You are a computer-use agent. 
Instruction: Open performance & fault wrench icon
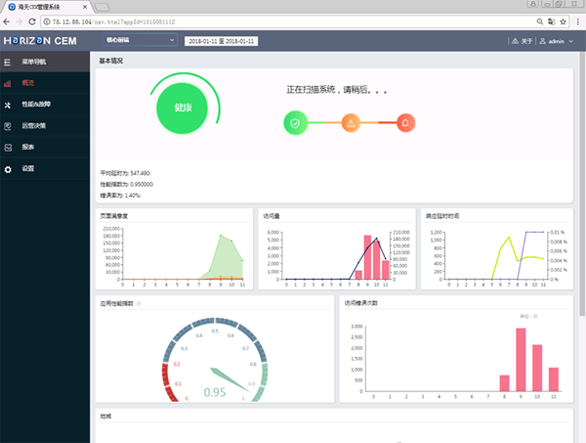point(7,105)
